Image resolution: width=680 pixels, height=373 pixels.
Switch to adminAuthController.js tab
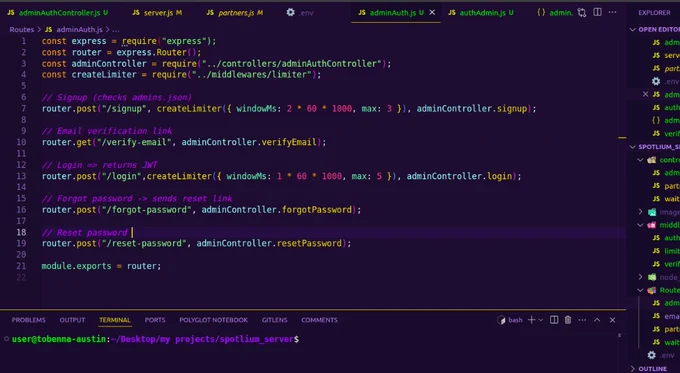[58, 13]
